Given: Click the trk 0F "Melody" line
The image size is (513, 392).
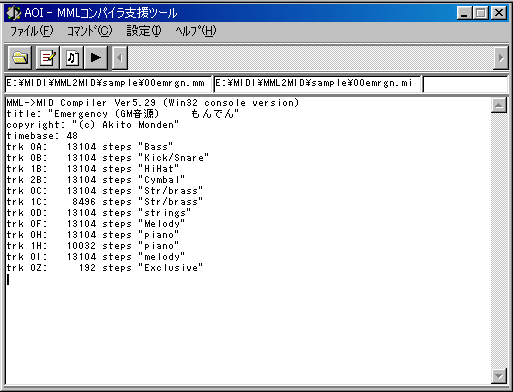Looking at the screenshot, I should coord(96,224).
